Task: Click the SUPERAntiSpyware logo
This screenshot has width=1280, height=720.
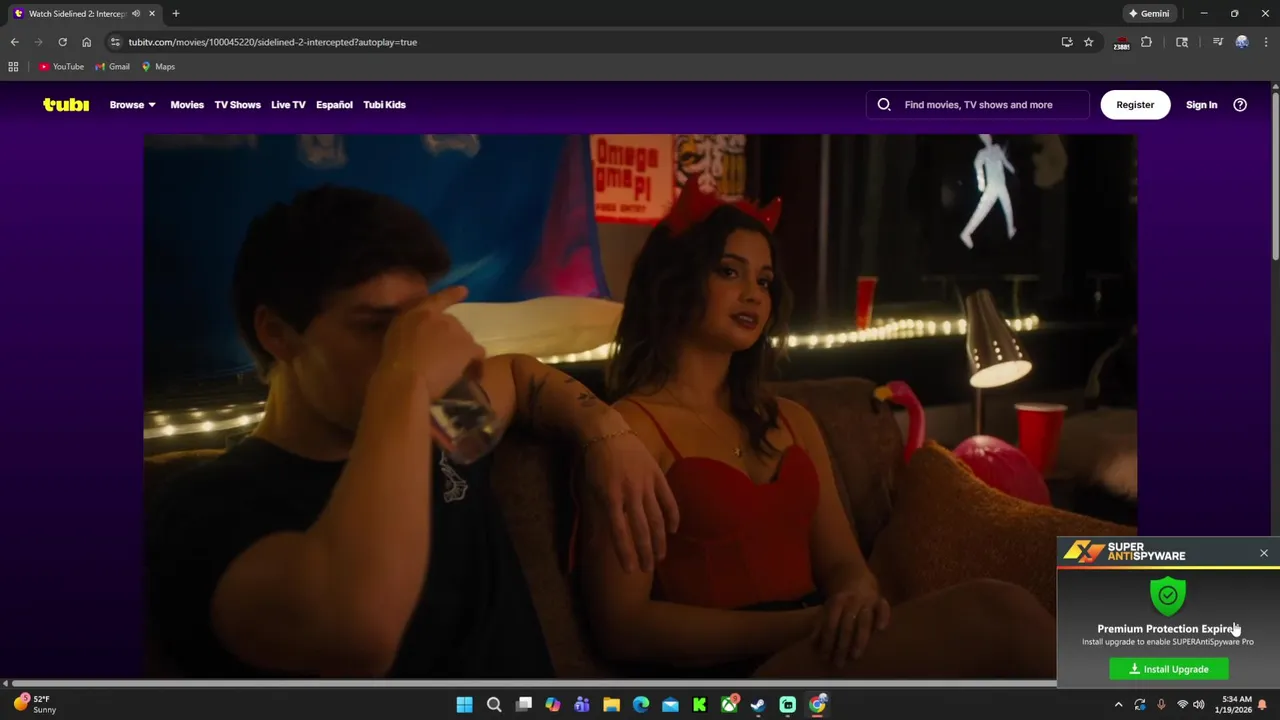Action: tap(1124, 551)
